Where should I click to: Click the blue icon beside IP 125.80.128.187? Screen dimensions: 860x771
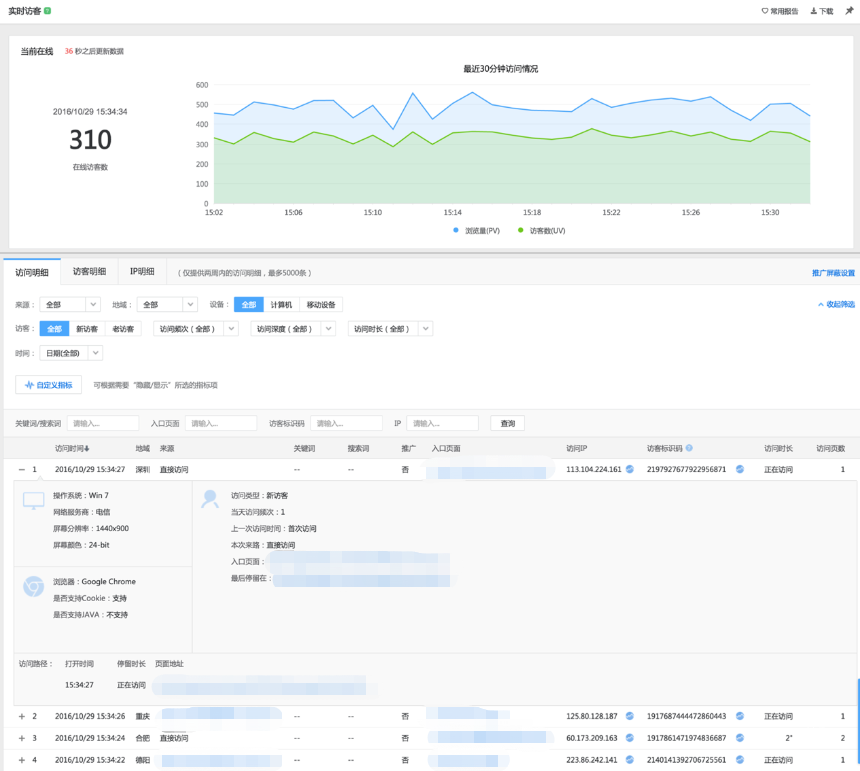630,716
